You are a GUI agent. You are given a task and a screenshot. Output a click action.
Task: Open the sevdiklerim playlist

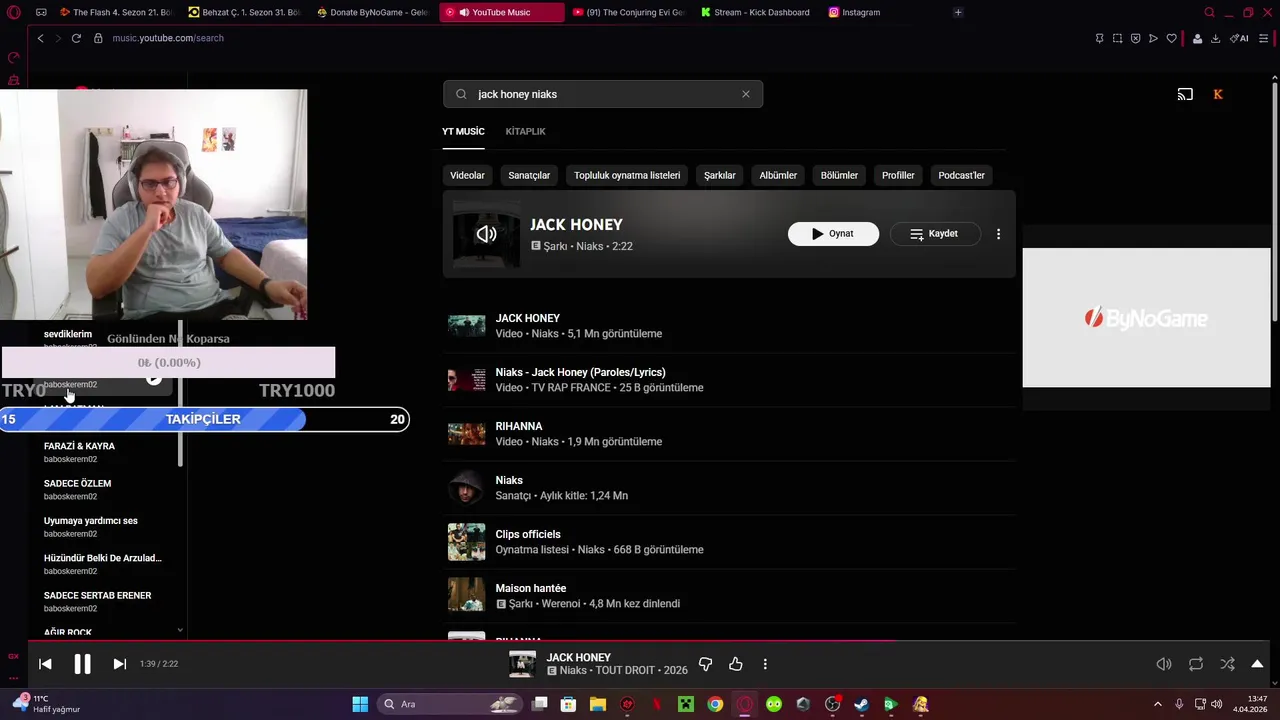68,334
